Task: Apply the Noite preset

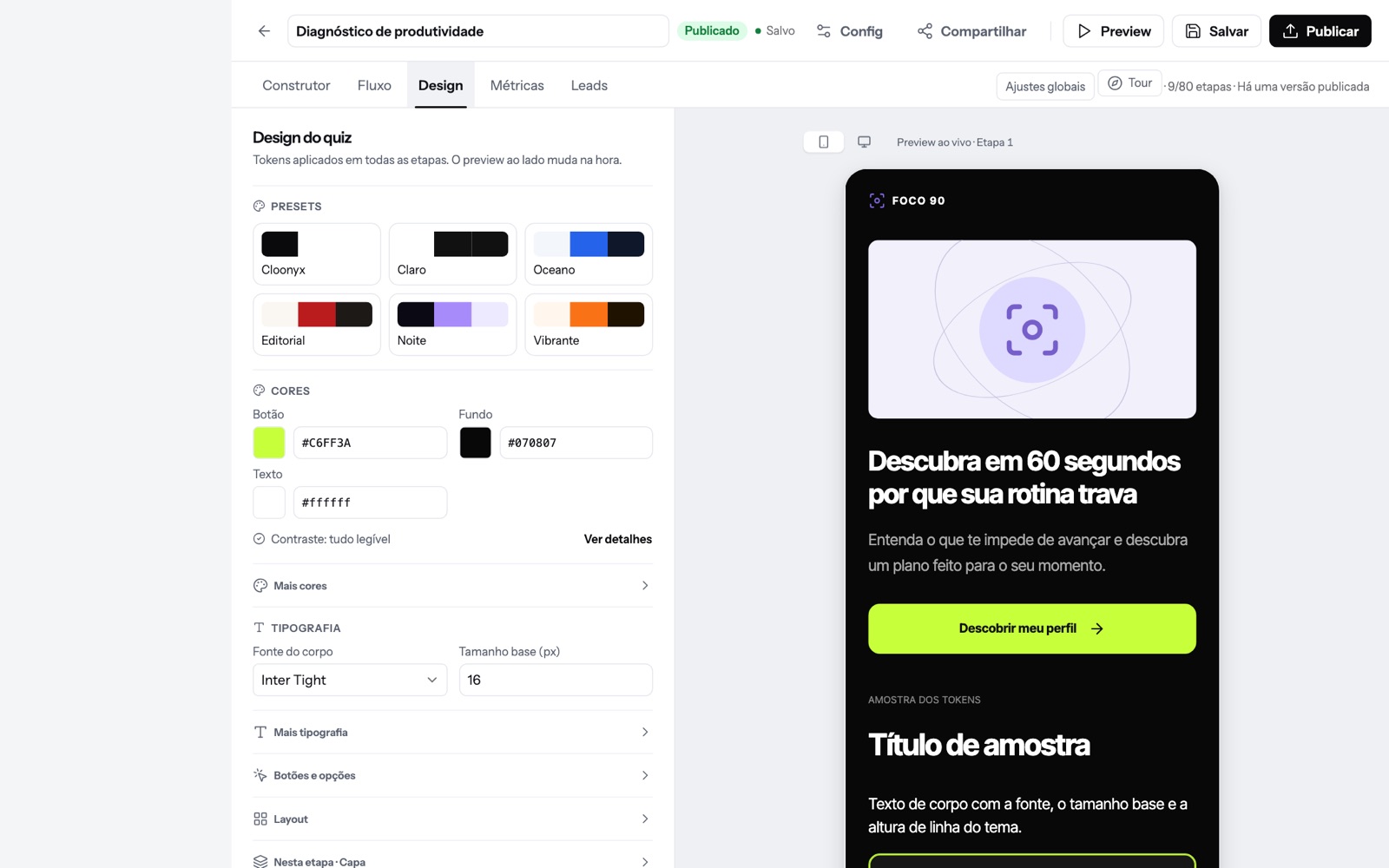Action: [x=452, y=325]
